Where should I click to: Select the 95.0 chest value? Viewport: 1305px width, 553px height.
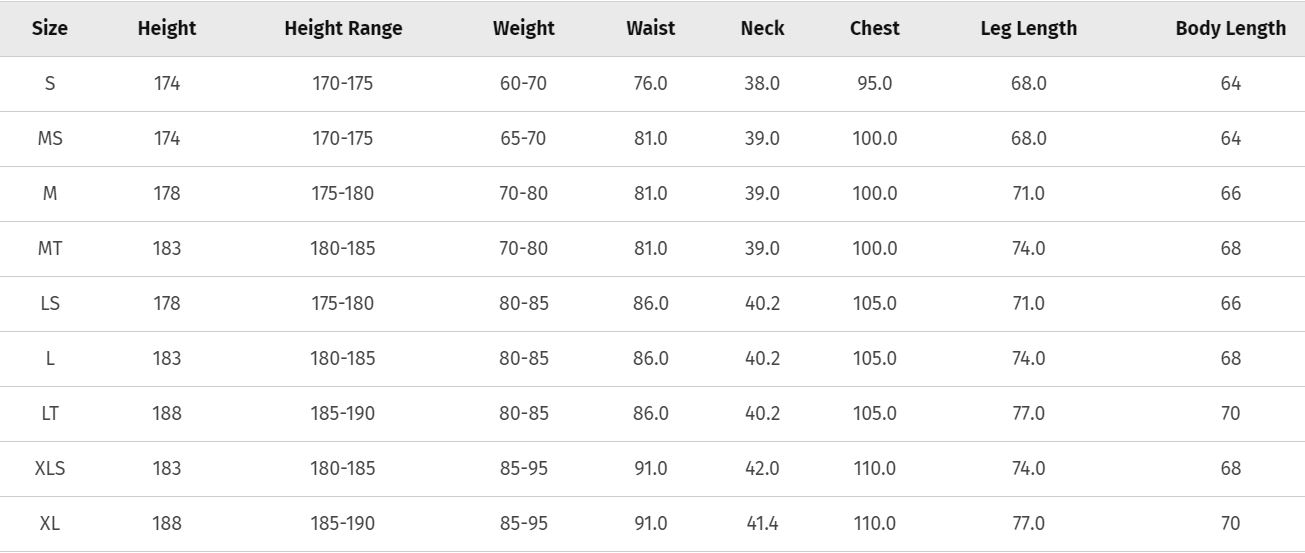click(875, 83)
